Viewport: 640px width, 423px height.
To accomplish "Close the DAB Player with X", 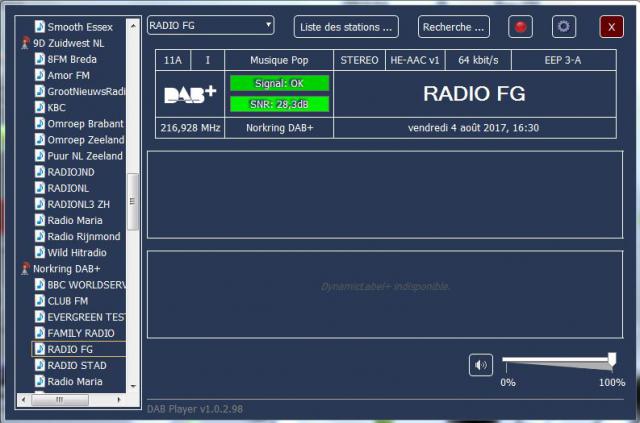I will [611, 27].
